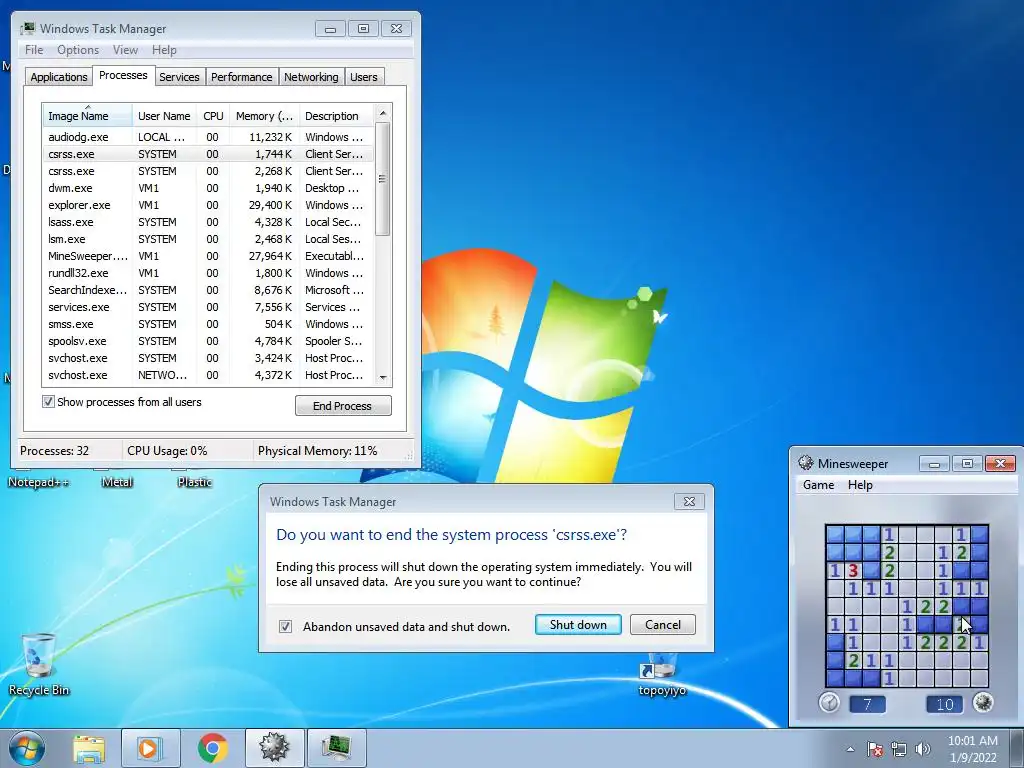Open the Recycle Bin desktop icon
This screenshot has height=768, width=1024.
[39, 665]
